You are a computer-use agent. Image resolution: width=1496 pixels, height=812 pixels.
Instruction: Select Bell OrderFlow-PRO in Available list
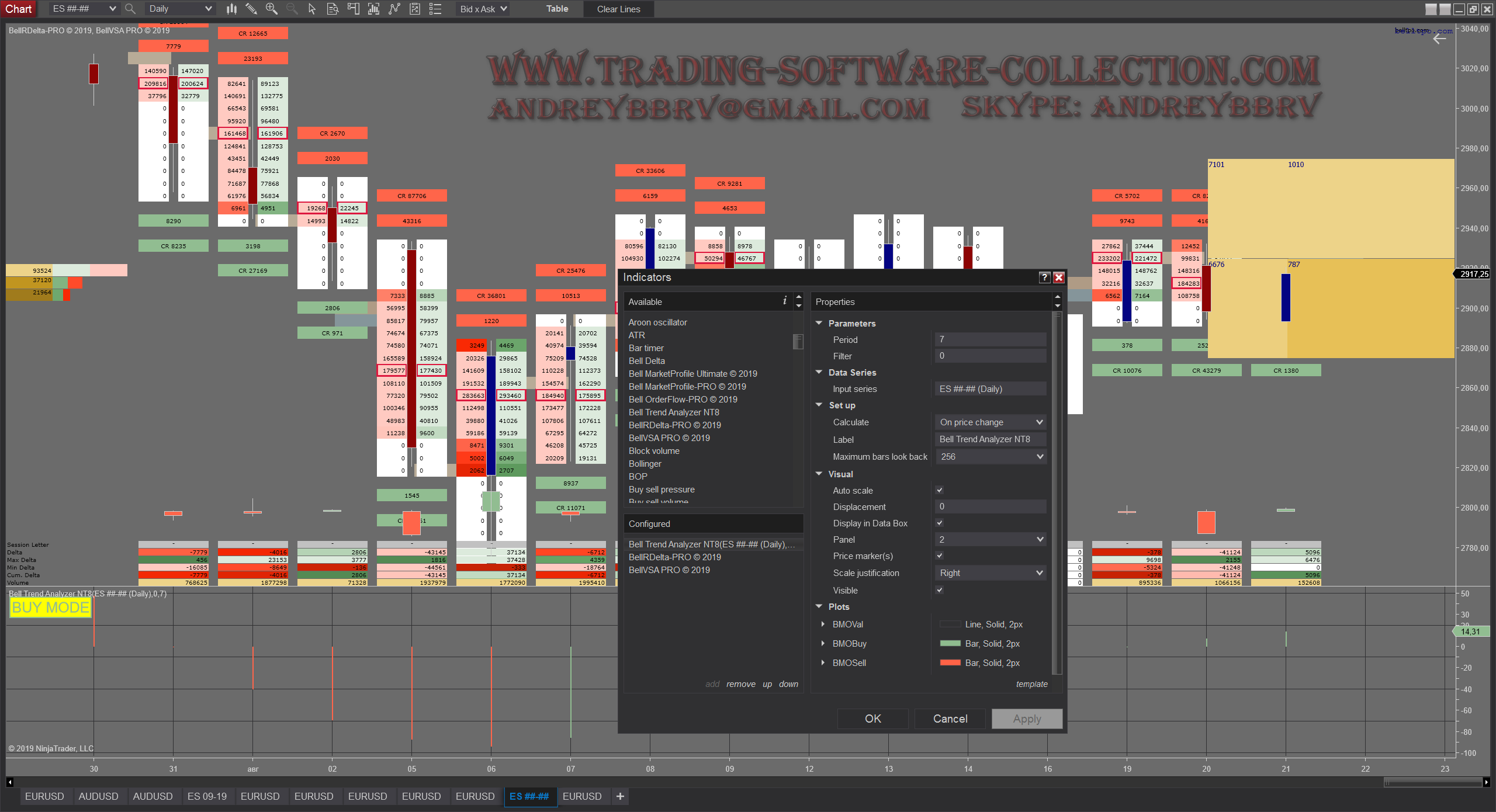[x=683, y=400]
